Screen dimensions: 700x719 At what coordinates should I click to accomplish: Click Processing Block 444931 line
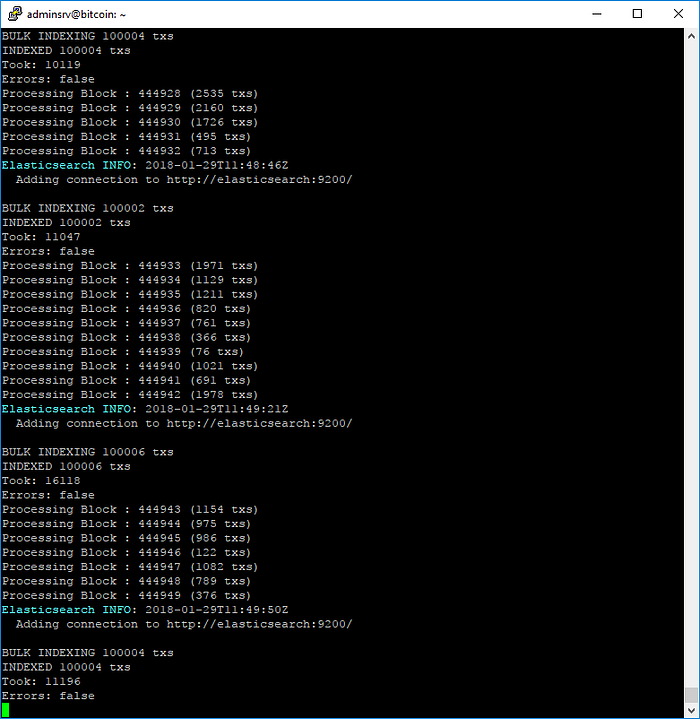[x=127, y=137]
